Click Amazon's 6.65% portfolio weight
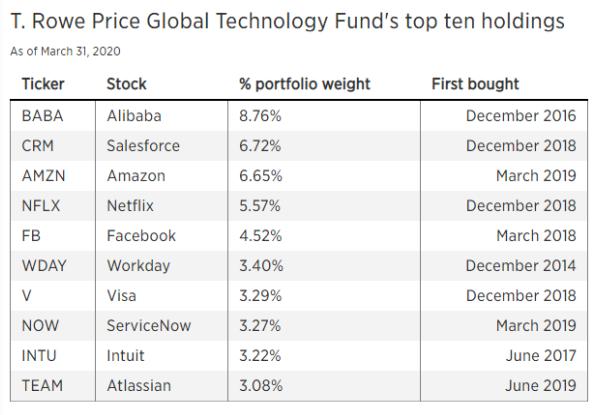The width and height of the screenshot is (594, 415). click(261, 176)
